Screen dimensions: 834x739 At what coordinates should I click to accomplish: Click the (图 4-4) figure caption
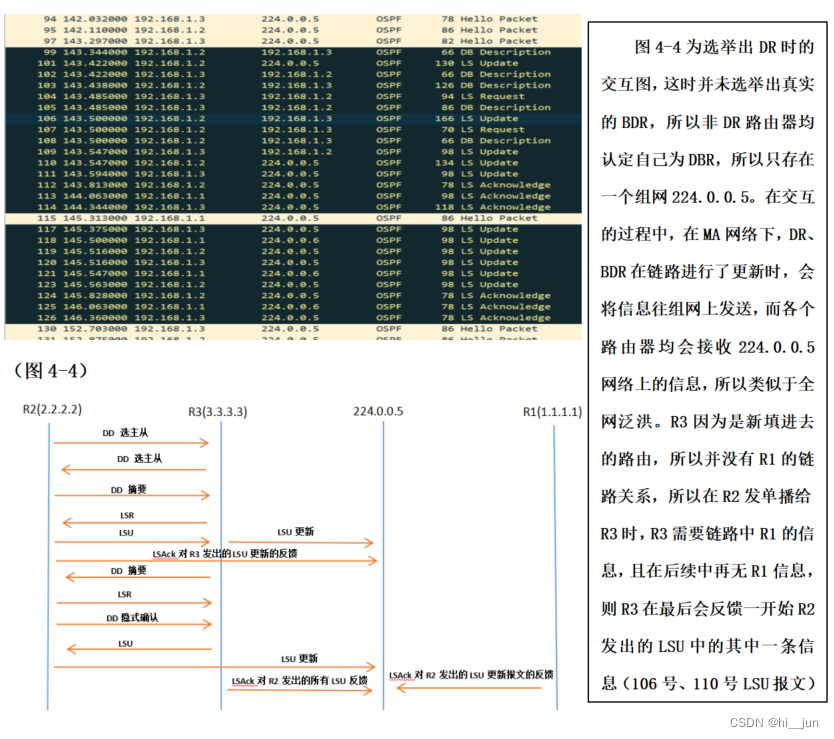(x=51, y=370)
